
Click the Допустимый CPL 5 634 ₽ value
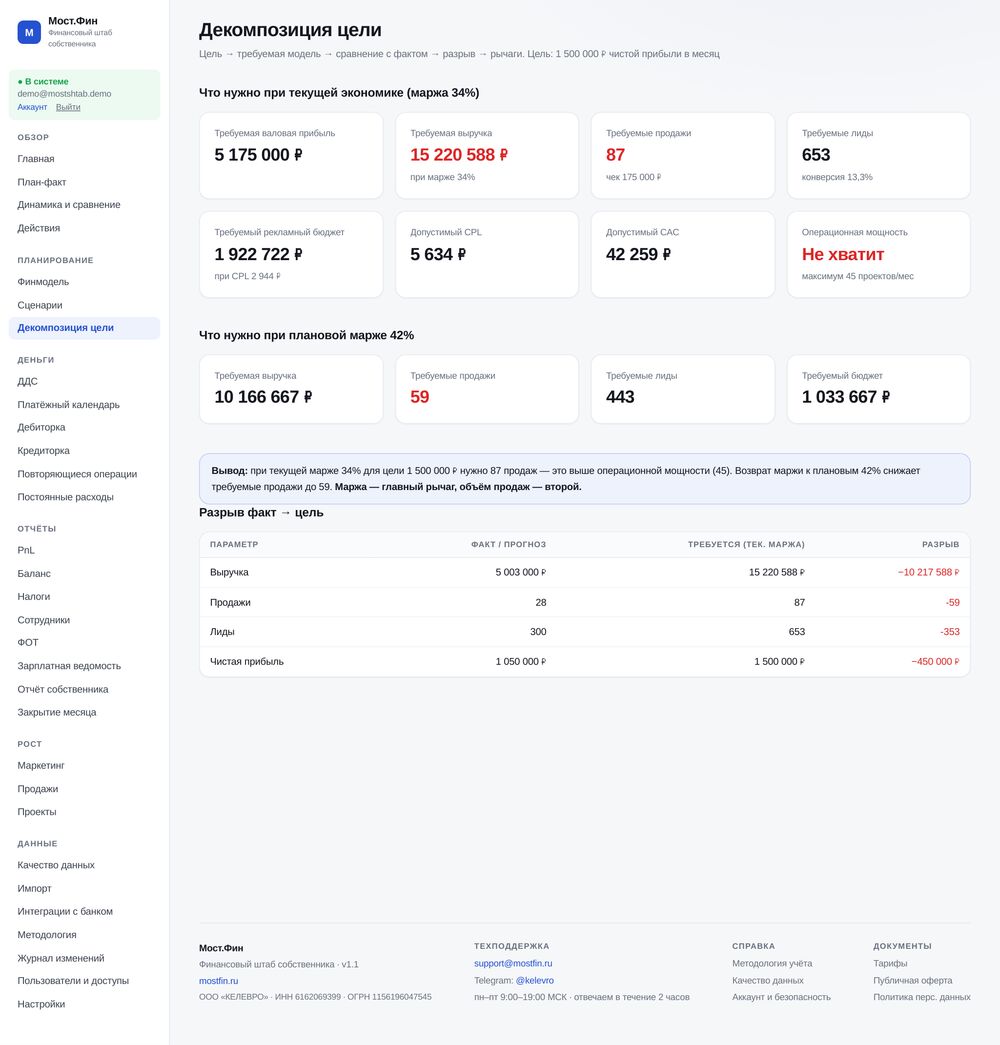coord(438,255)
